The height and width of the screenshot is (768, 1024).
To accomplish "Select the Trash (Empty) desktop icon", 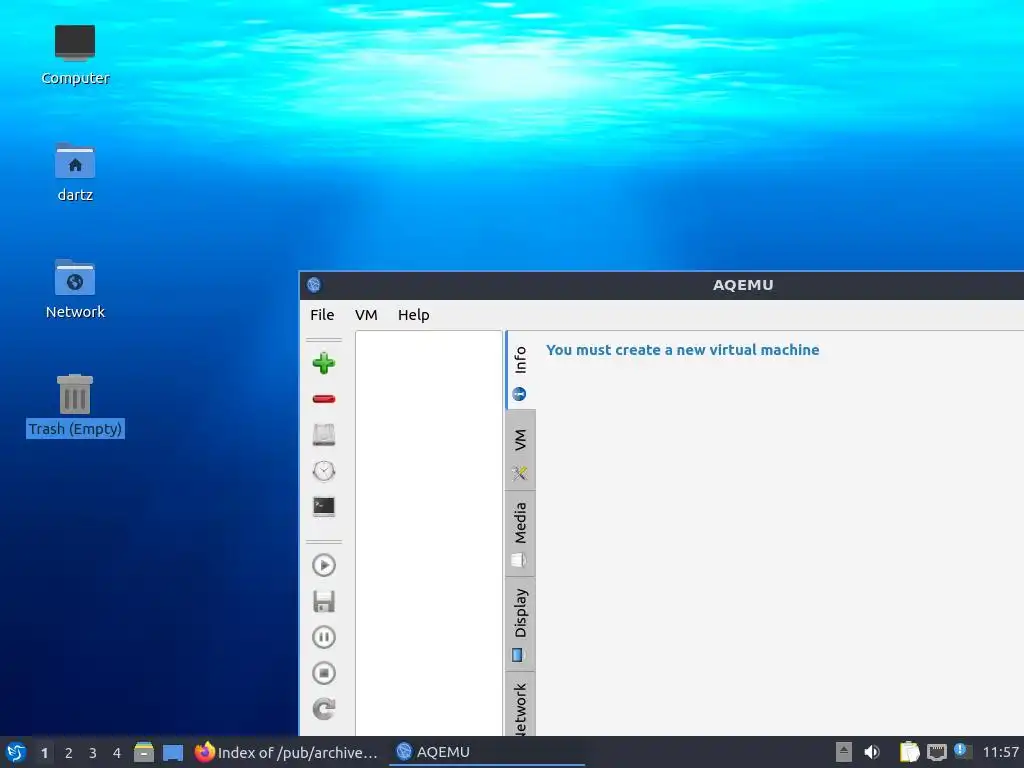I will click(x=75, y=406).
